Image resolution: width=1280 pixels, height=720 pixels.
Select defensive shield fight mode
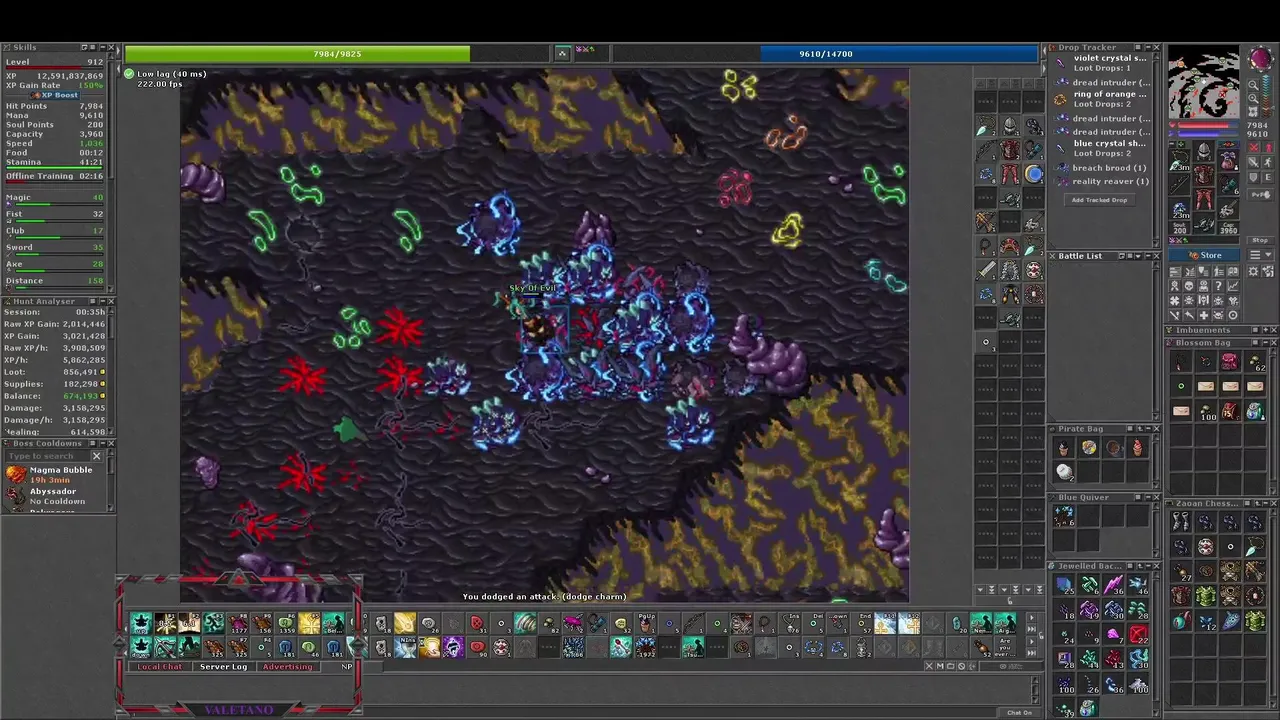(1253, 177)
